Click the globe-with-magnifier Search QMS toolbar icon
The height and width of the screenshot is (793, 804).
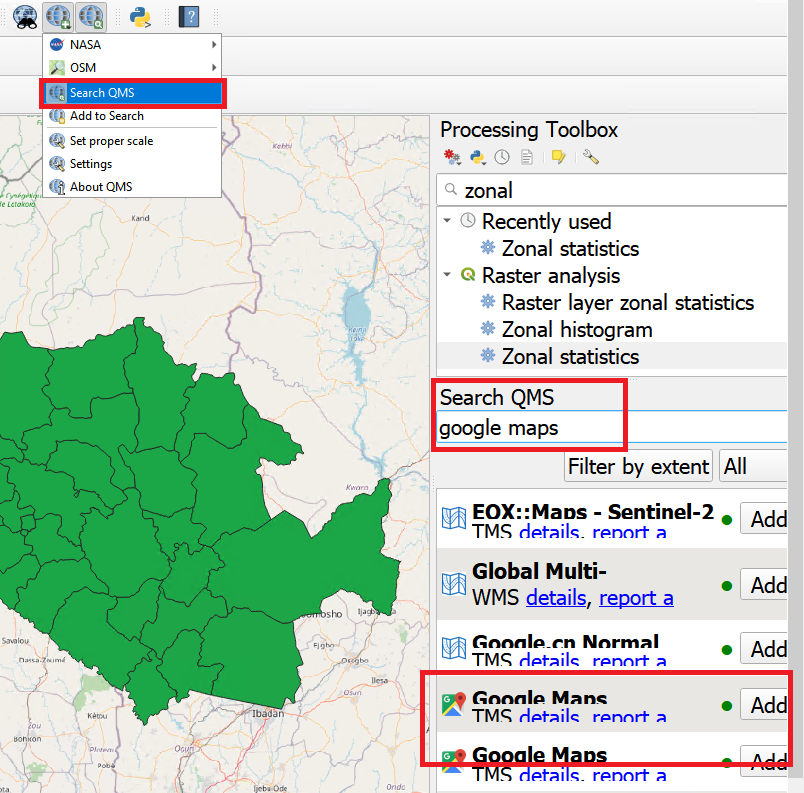click(x=91, y=16)
